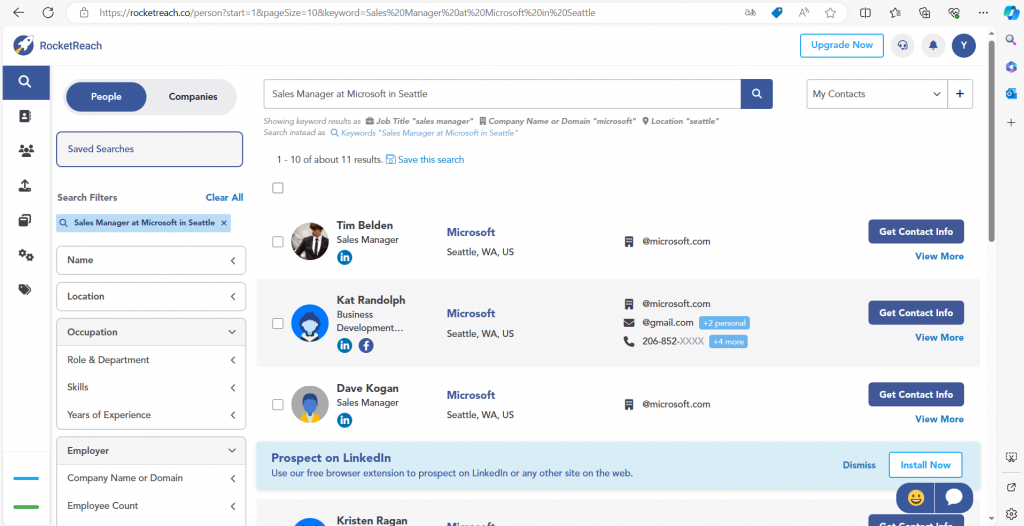
Task: Add page to favorites star
Action: (x=830, y=12)
